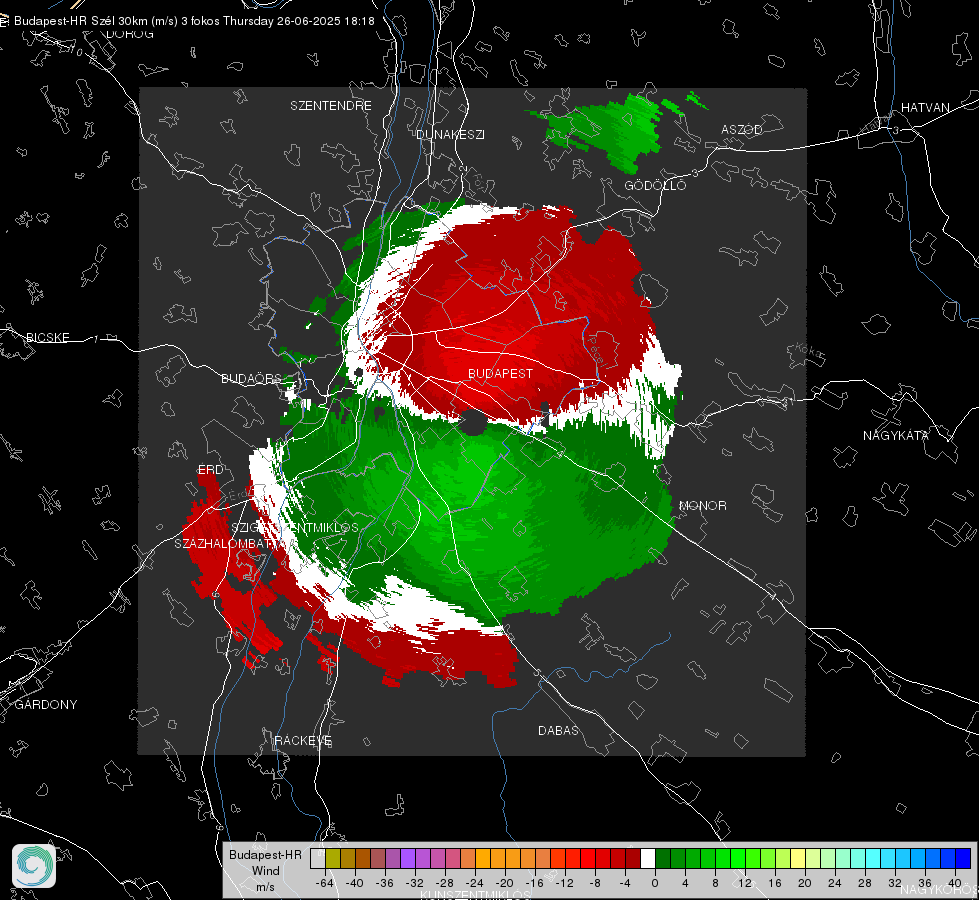This screenshot has width=979, height=900.
Task: Click the GÖDÖLLŐ town label
Action: (x=655, y=185)
